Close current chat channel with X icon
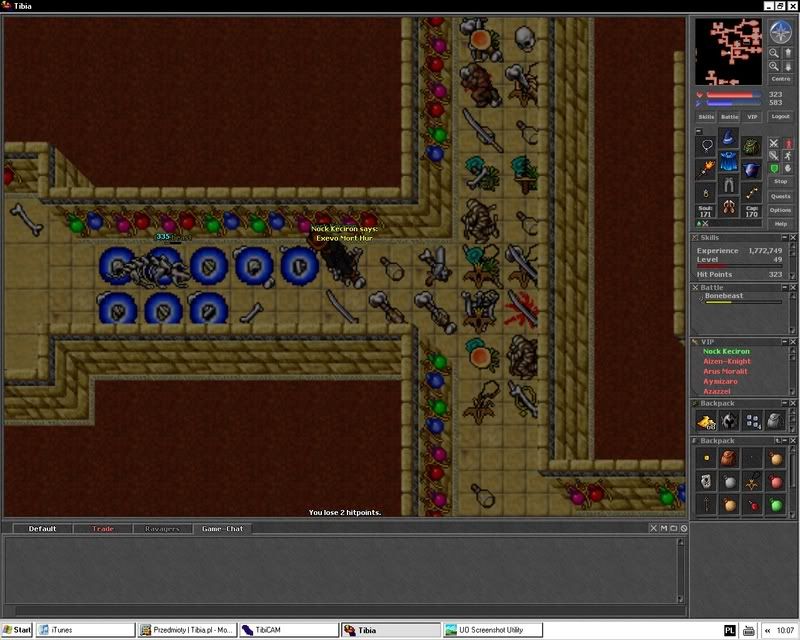The height and width of the screenshot is (640, 800). [654, 529]
